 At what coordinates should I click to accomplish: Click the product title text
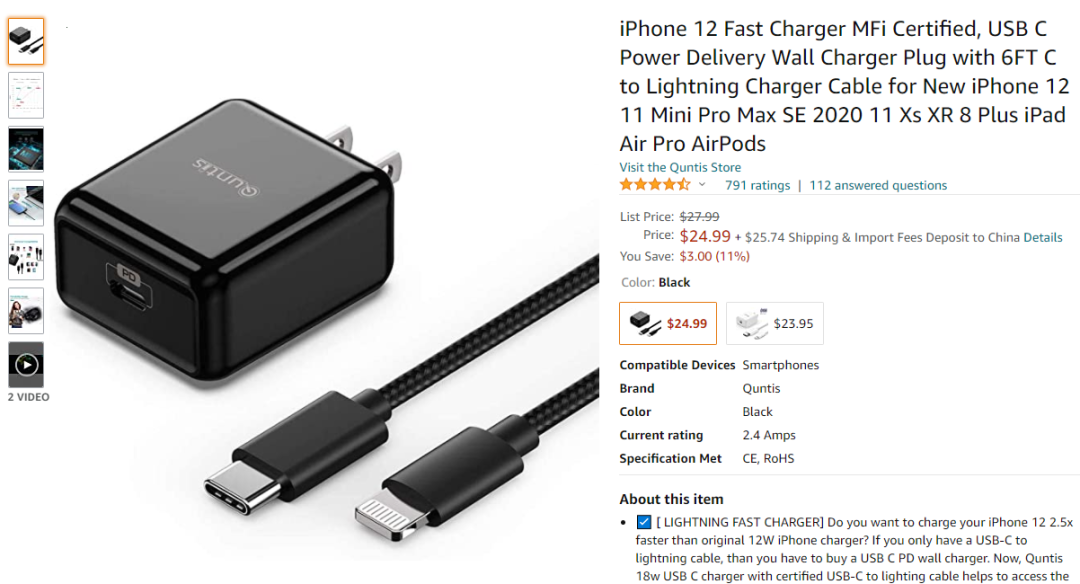point(844,86)
